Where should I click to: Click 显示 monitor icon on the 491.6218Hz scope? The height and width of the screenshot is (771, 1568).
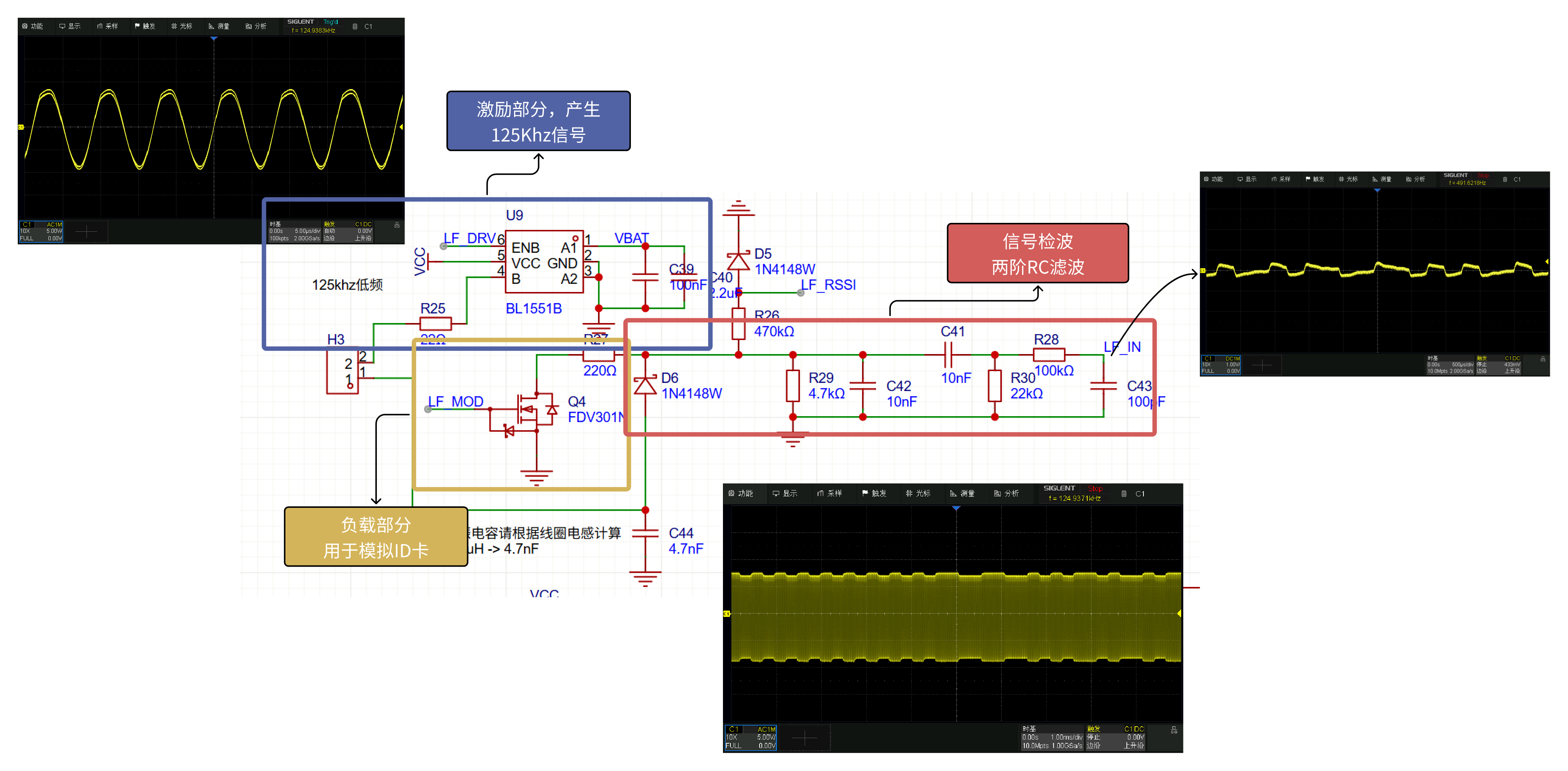[1240, 180]
